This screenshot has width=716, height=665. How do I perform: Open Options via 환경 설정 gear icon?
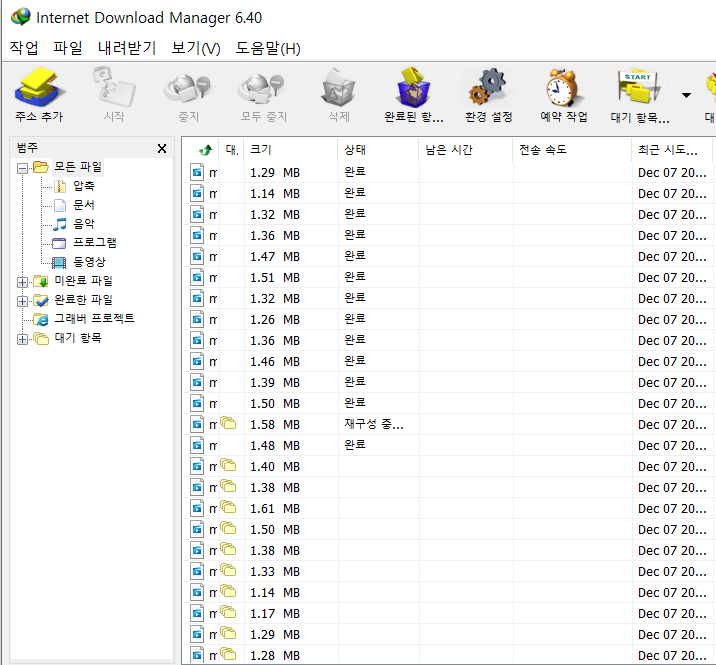488,87
